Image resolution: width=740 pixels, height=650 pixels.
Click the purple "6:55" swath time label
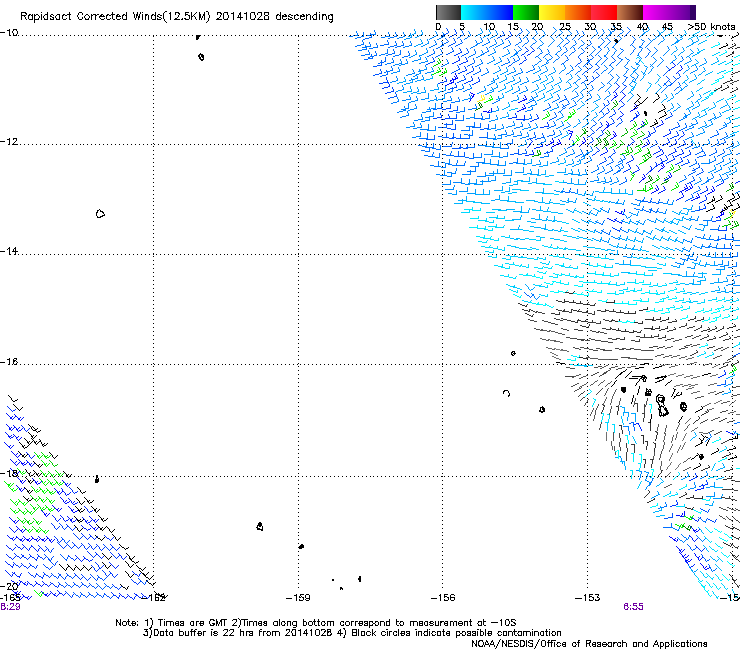tap(633, 606)
